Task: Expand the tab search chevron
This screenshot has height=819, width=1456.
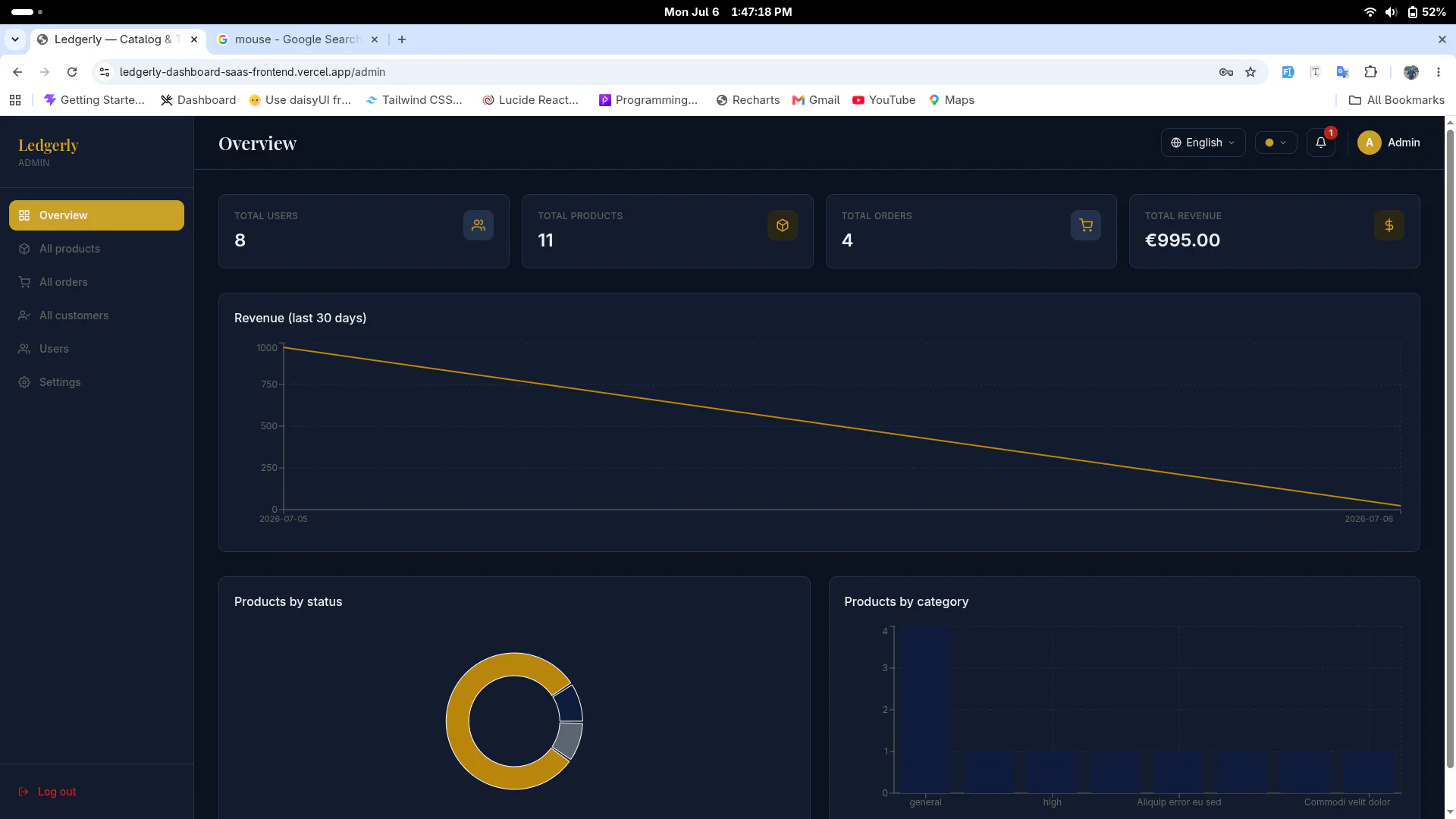Action: pyautogui.click(x=15, y=39)
